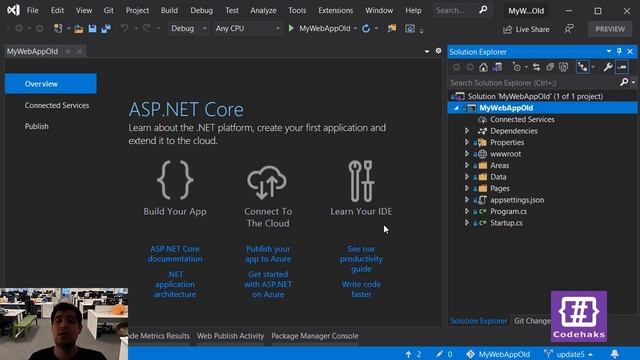Click the Visual Studio logo icon
The width and height of the screenshot is (640, 360).
tap(13, 10)
